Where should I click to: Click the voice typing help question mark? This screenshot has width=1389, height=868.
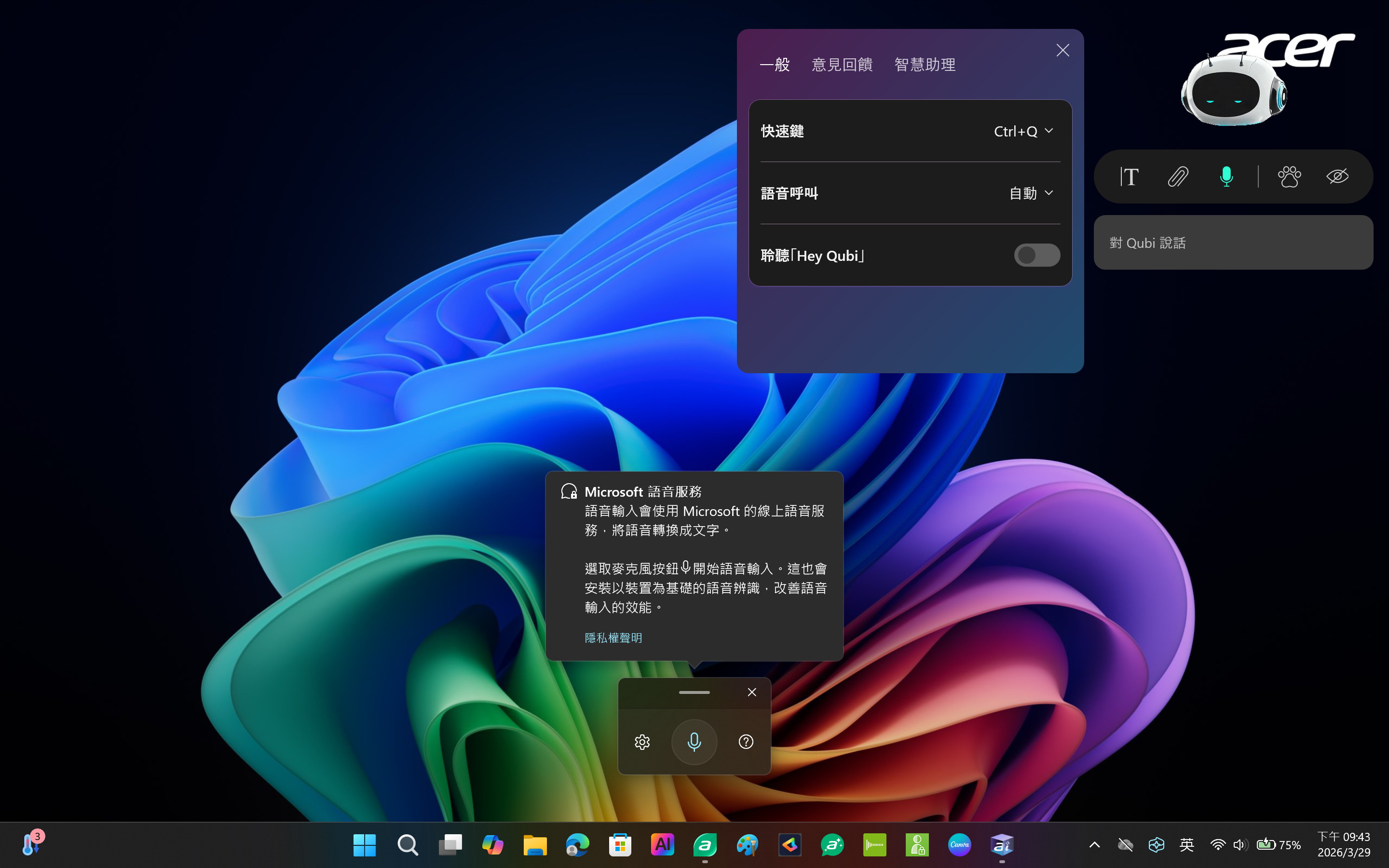[746, 742]
